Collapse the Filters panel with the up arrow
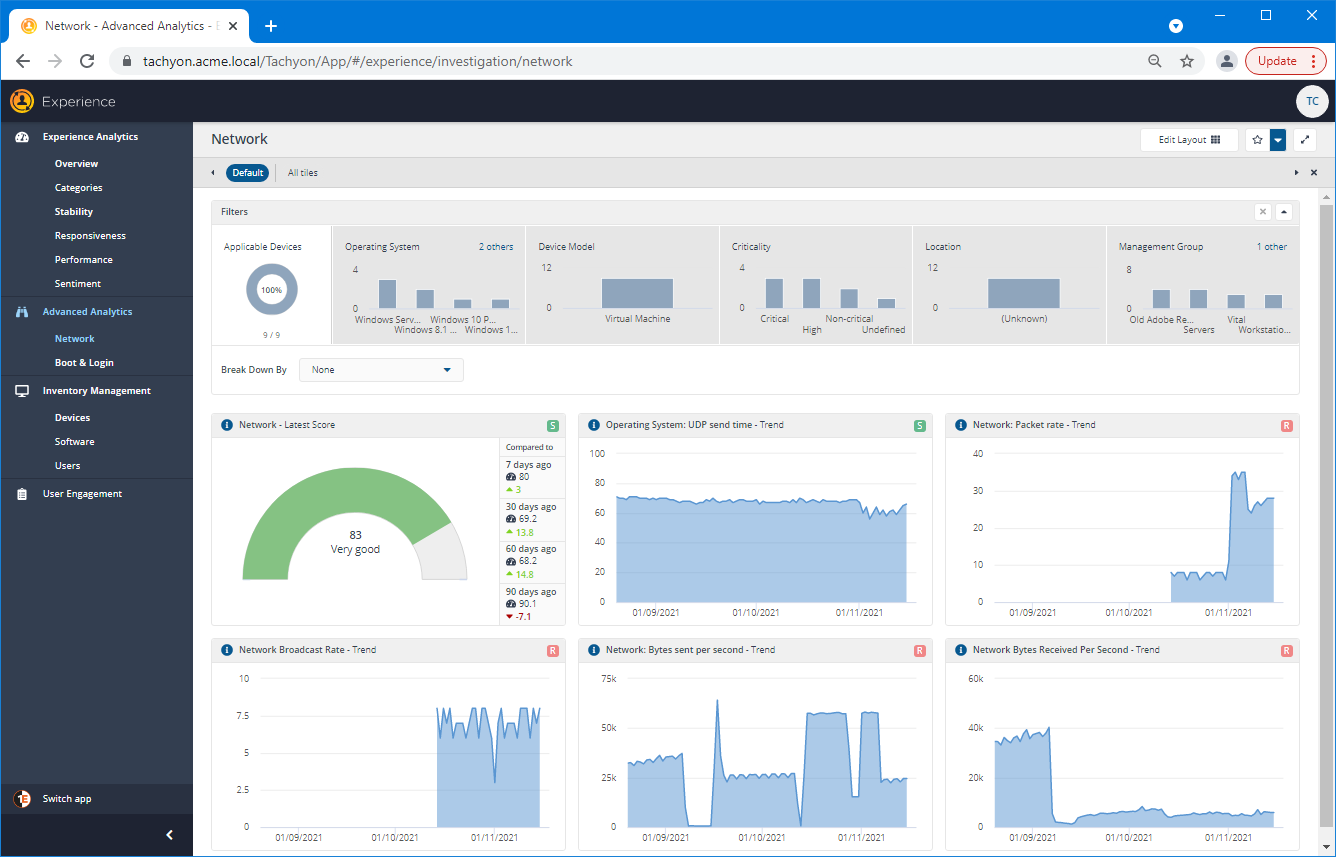Viewport: 1336px width, 857px height. tap(1284, 212)
